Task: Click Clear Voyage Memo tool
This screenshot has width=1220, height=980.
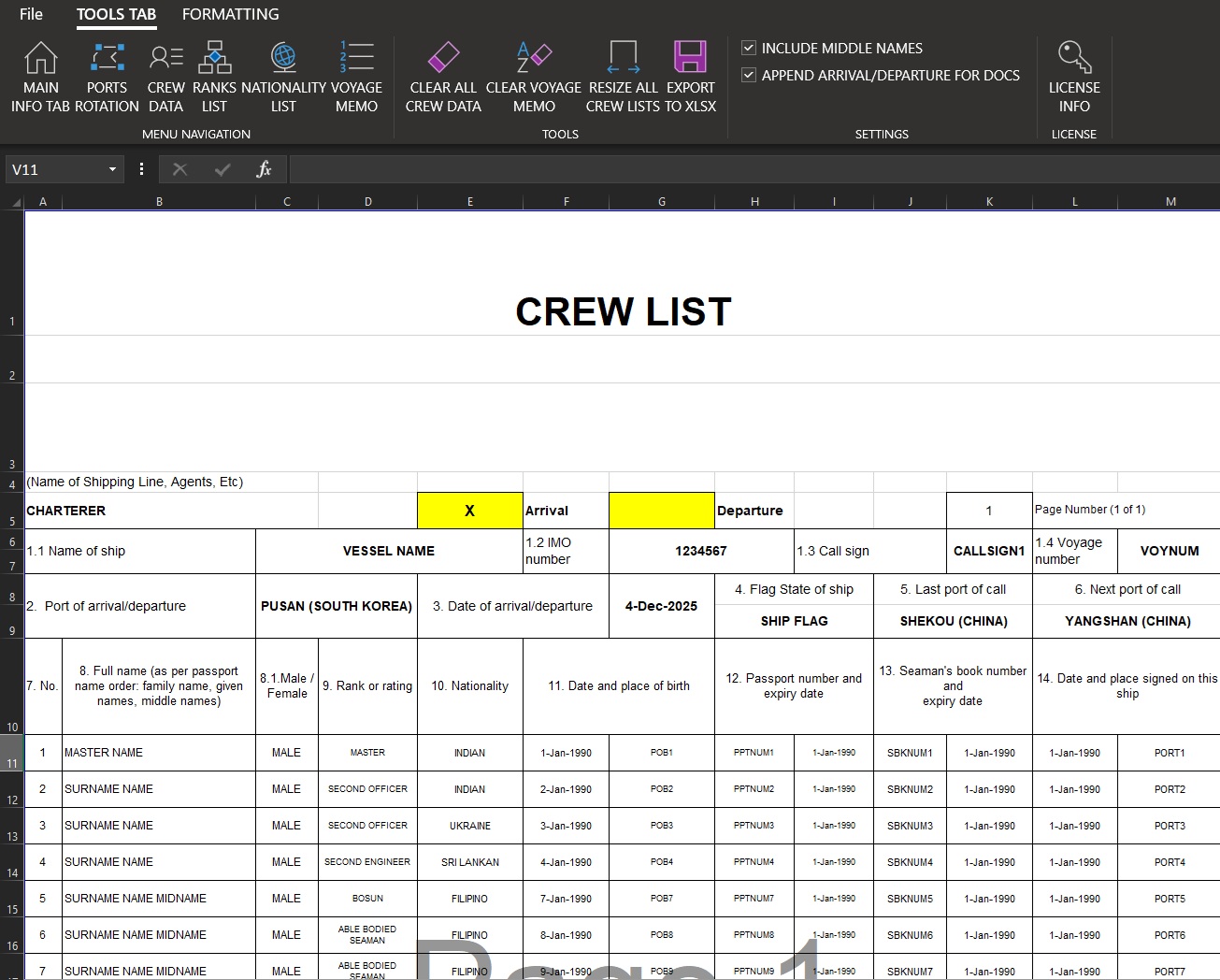Action: click(533, 77)
